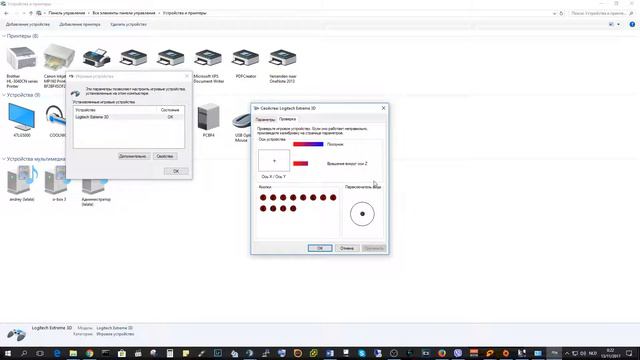The image size is (640, 360).
Task: Navigate back with the back arrow
Action: (x=6, y=13)
